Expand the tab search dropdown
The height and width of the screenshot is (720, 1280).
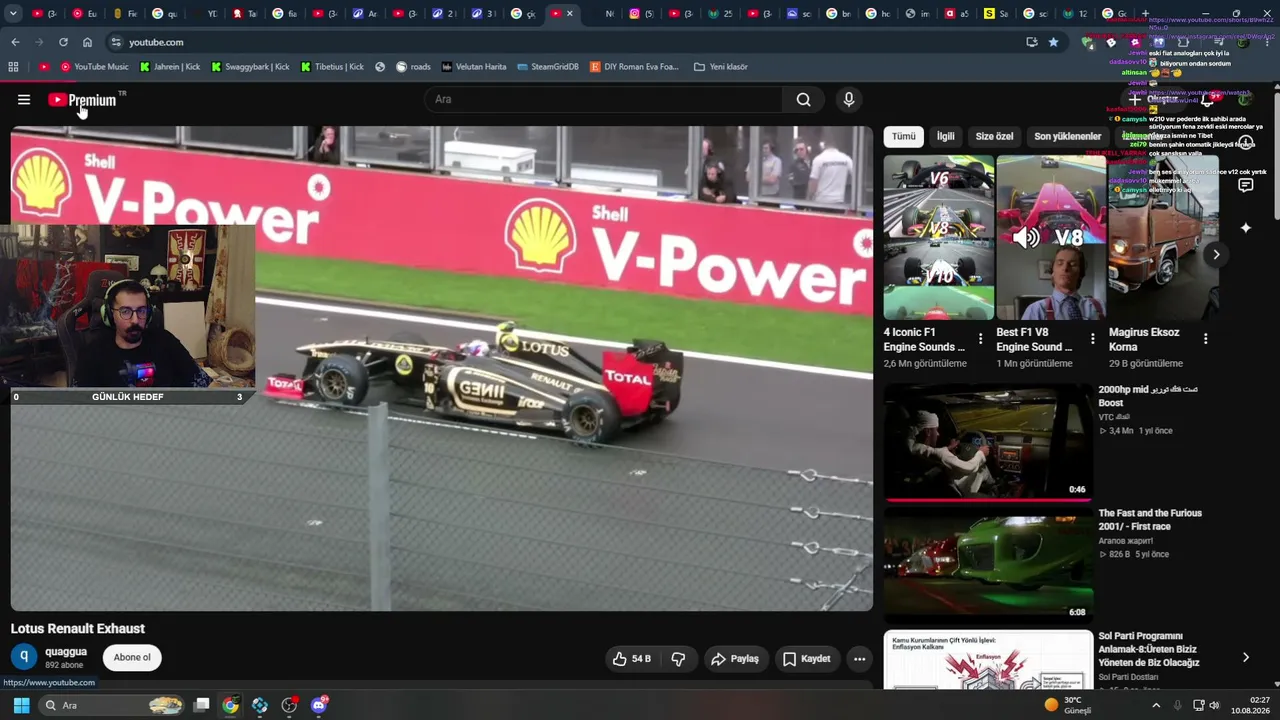13,14
